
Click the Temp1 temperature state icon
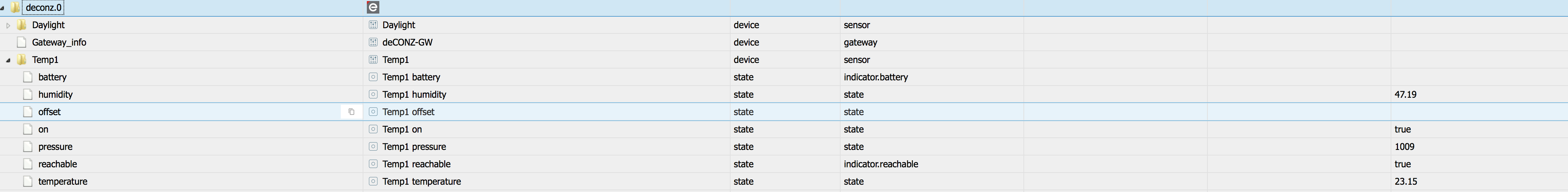coord(373,182)
